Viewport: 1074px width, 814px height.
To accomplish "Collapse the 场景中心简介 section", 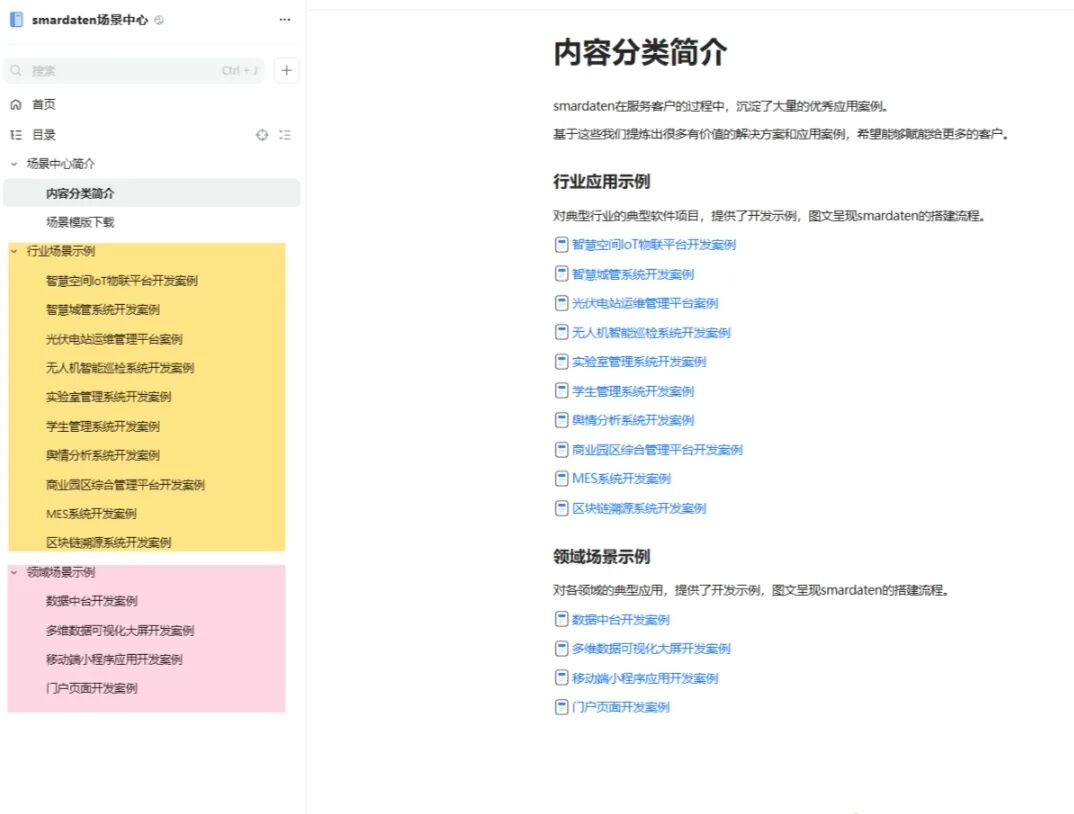I will [12, 163].
